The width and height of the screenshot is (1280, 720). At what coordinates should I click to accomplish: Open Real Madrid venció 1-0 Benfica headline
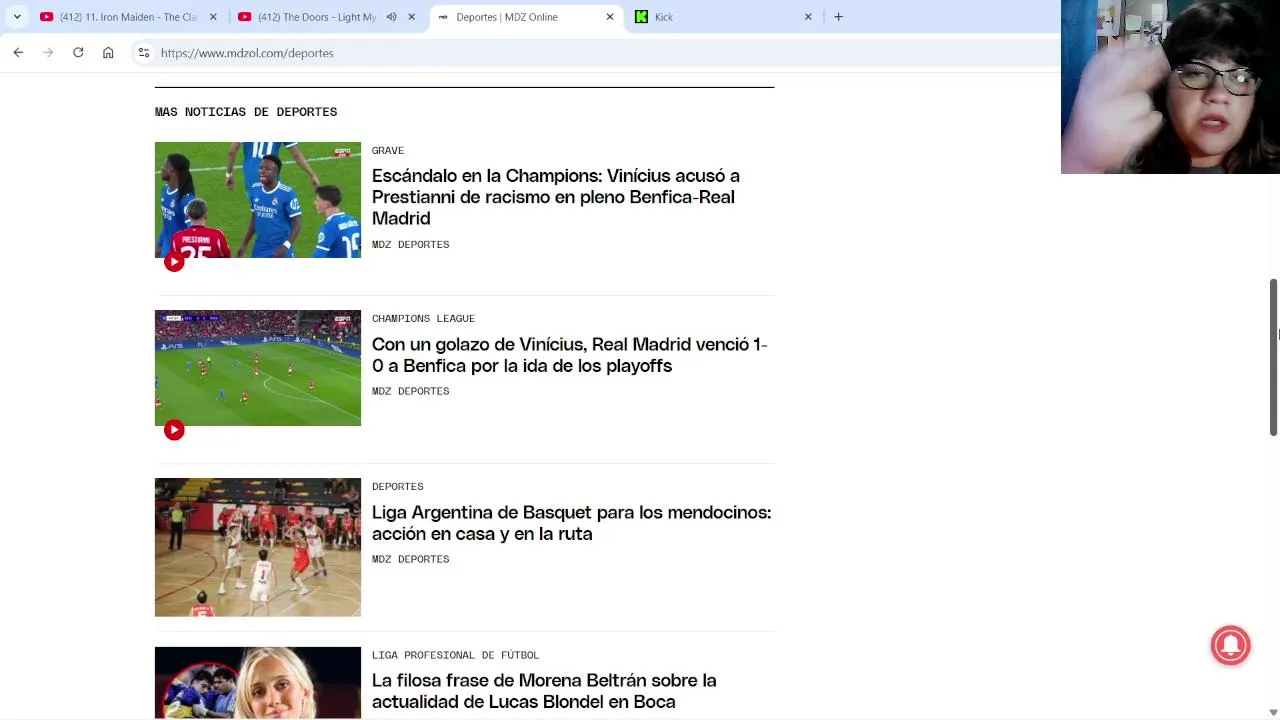(x=570, y=355)
